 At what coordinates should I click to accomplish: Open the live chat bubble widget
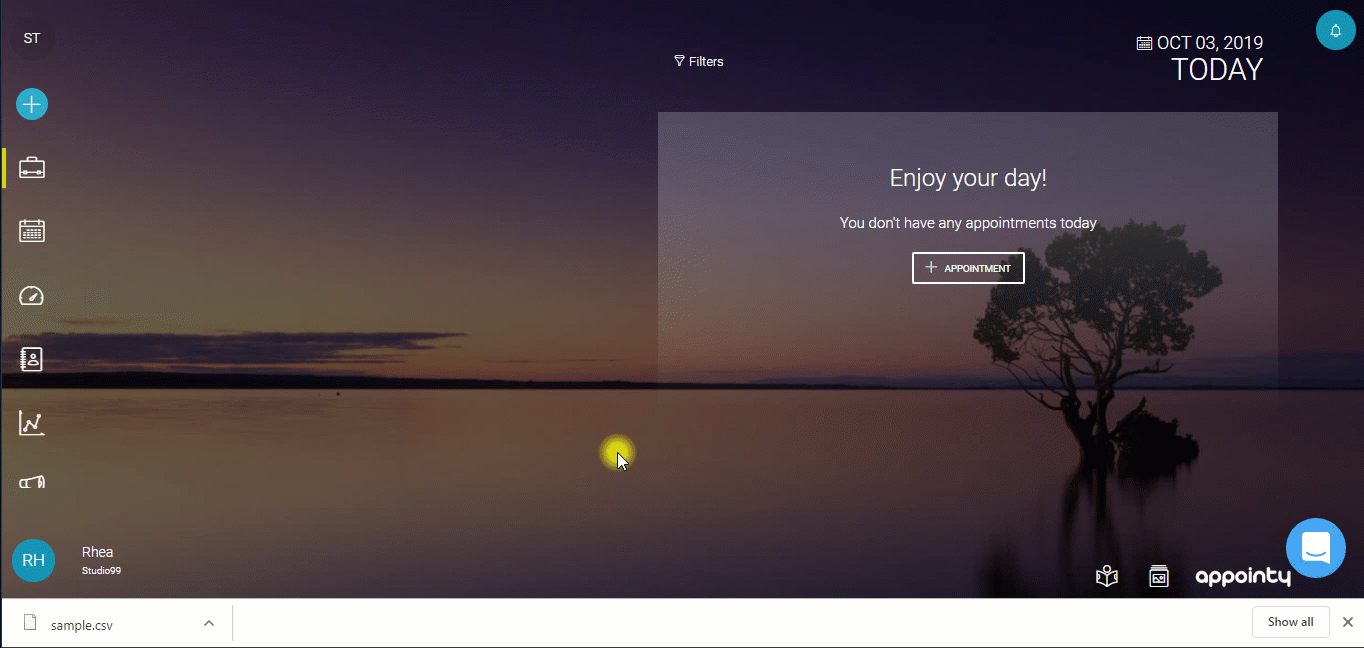coord(1316,548)
